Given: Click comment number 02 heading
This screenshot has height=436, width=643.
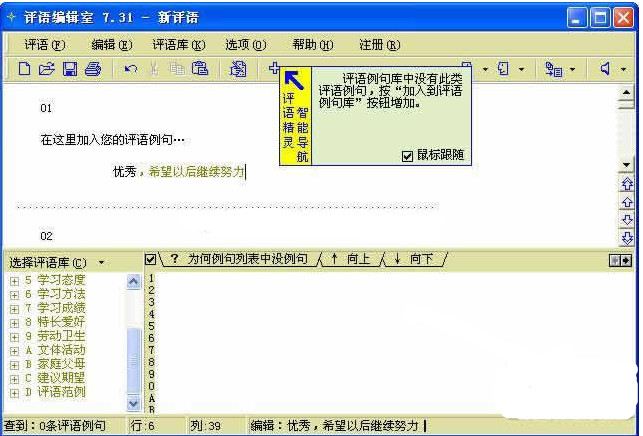Looking at the screenshot, I should [46, 236].
